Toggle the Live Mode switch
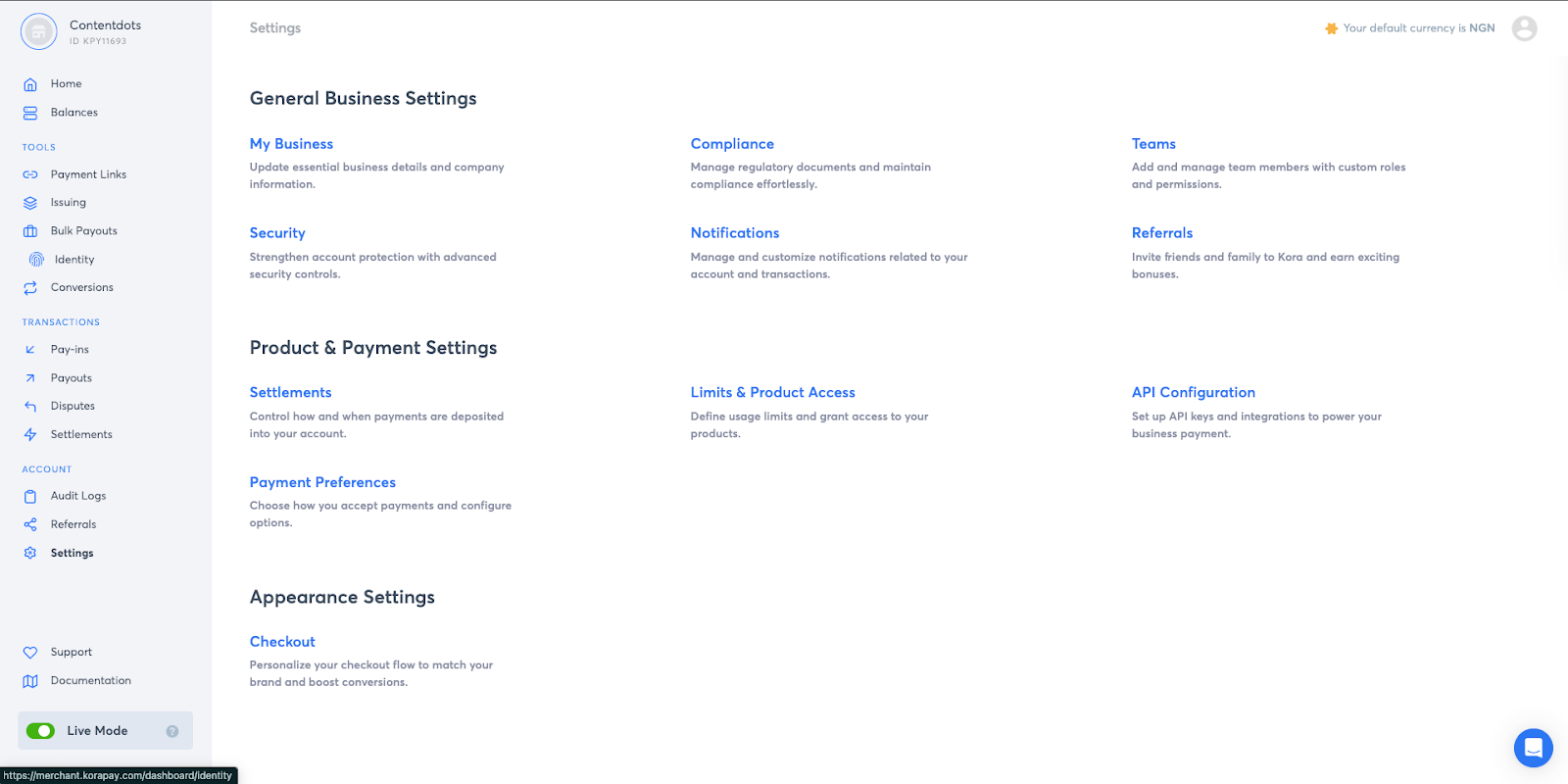 pos(40,731)
